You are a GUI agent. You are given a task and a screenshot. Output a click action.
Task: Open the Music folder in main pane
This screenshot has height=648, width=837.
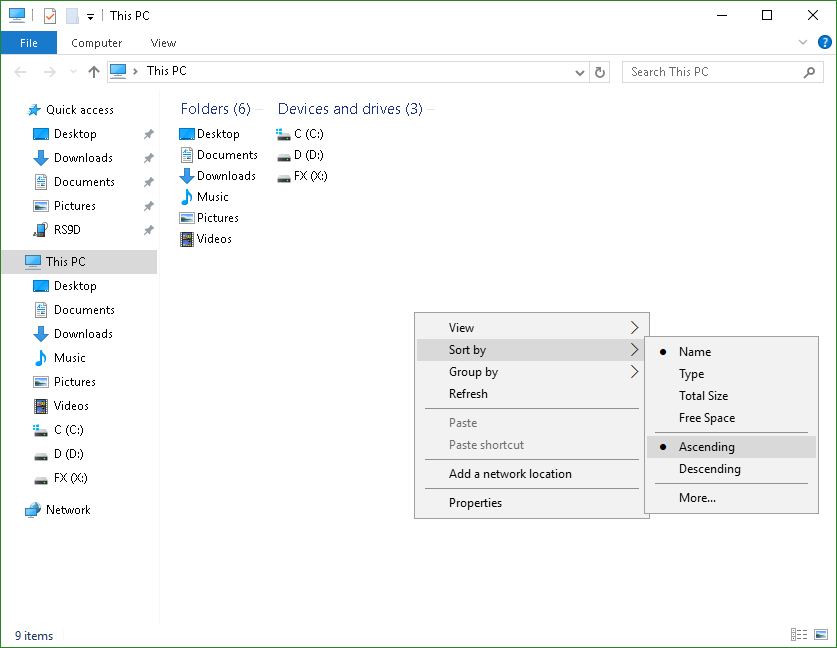(212, 197)
